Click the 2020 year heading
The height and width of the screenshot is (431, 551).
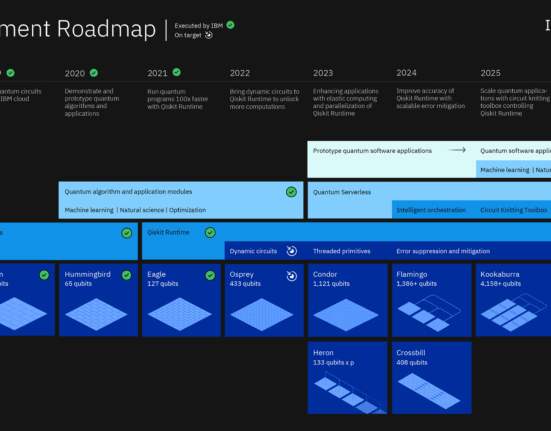tap(74, 73)
